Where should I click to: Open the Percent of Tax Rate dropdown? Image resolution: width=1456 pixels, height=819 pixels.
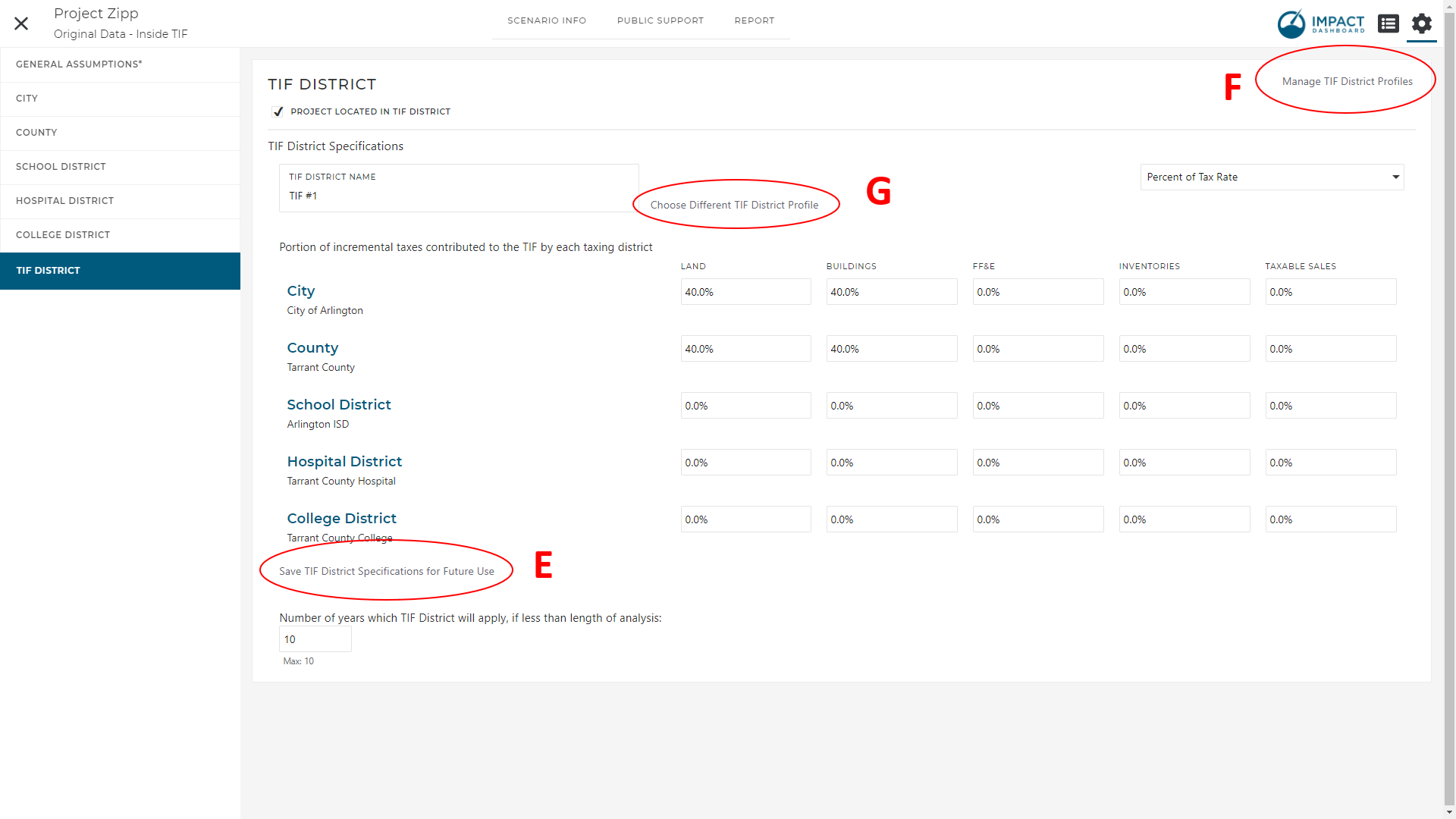(x=1272, y=177)
